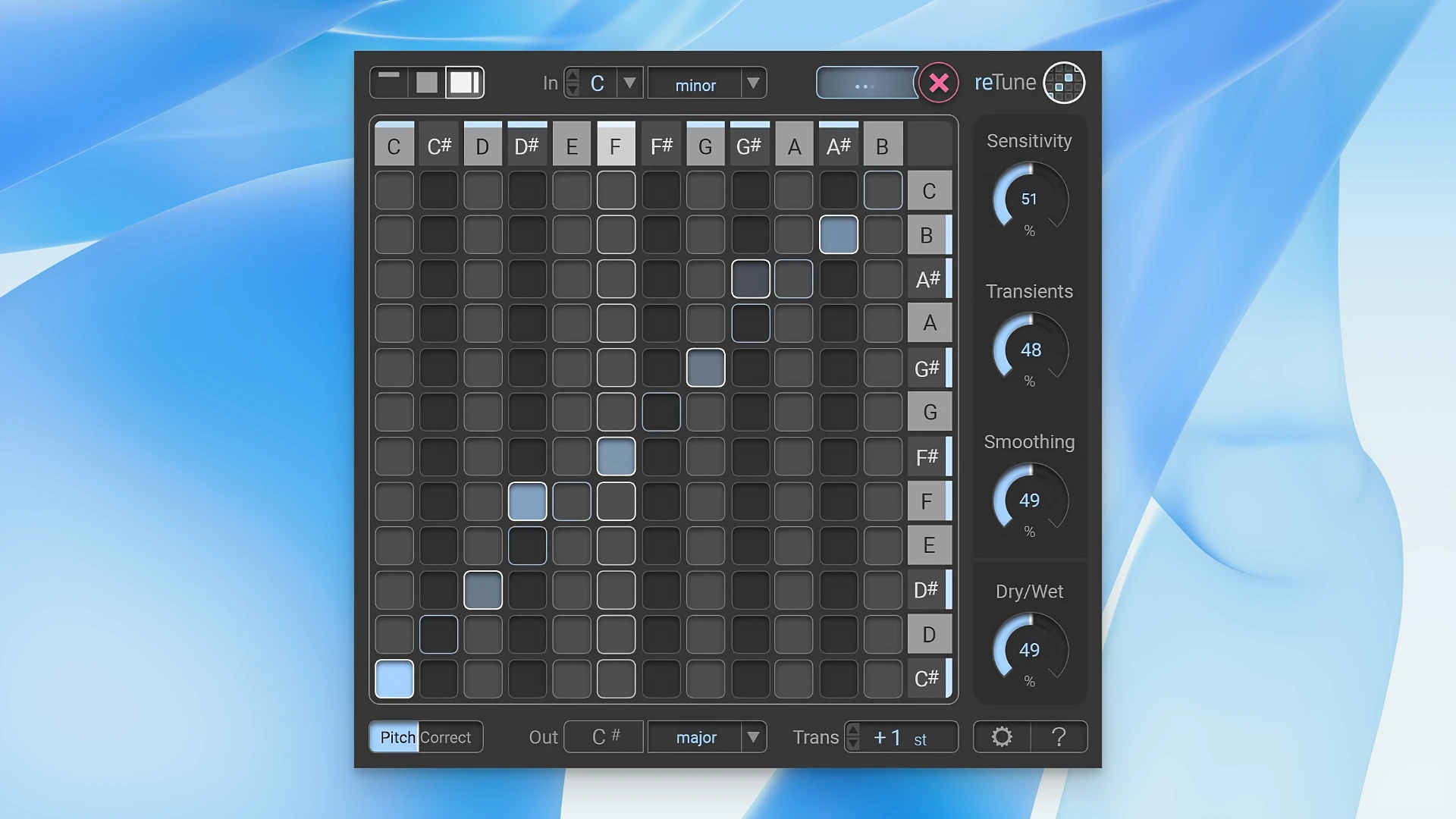Viewport: 1456px width, 819px height.
Task: Click the Sensitivity knob at 51%
Action: (x=1029, y=199)
